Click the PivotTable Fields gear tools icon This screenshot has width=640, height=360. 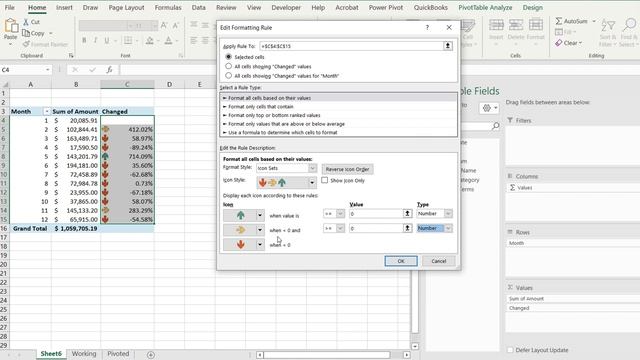487,108
